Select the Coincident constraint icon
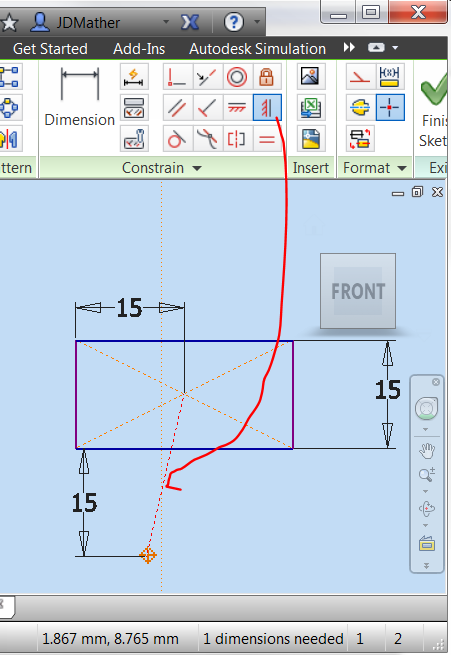This screenshot has height=655, width=451. pos(177,77)
